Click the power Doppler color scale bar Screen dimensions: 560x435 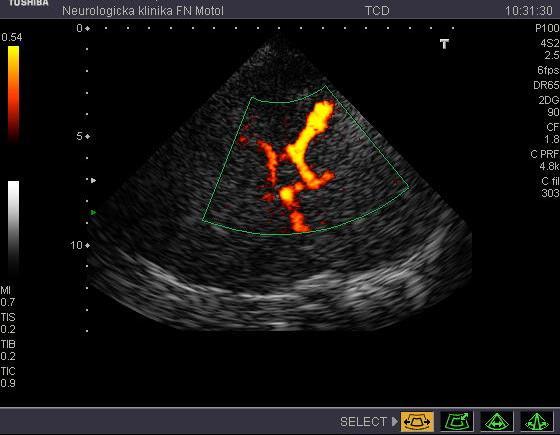(14, 94)
